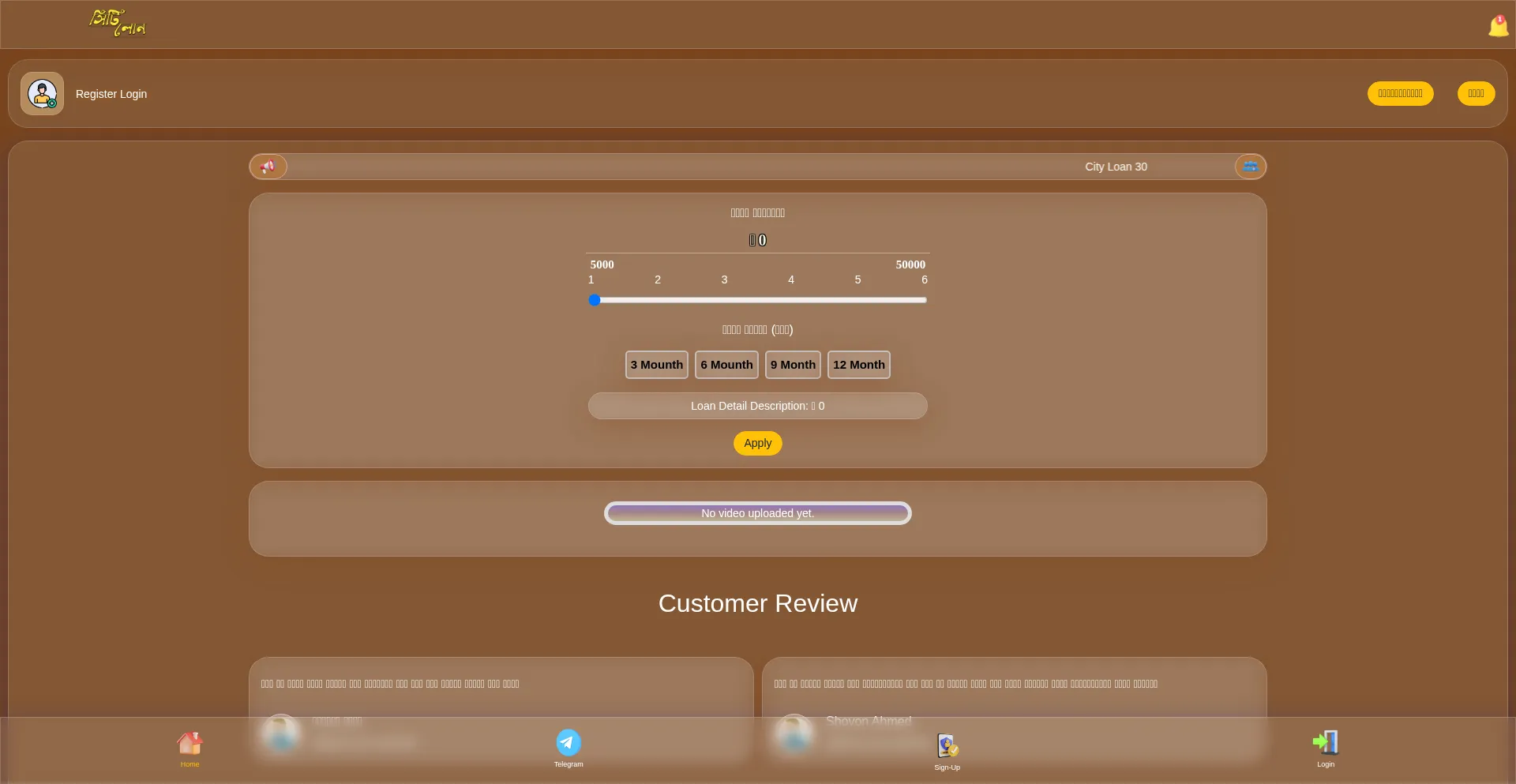Viewport: 1516px width, 784px height.
Task: Click the small yellow header button
Action: click(1476, 93)
